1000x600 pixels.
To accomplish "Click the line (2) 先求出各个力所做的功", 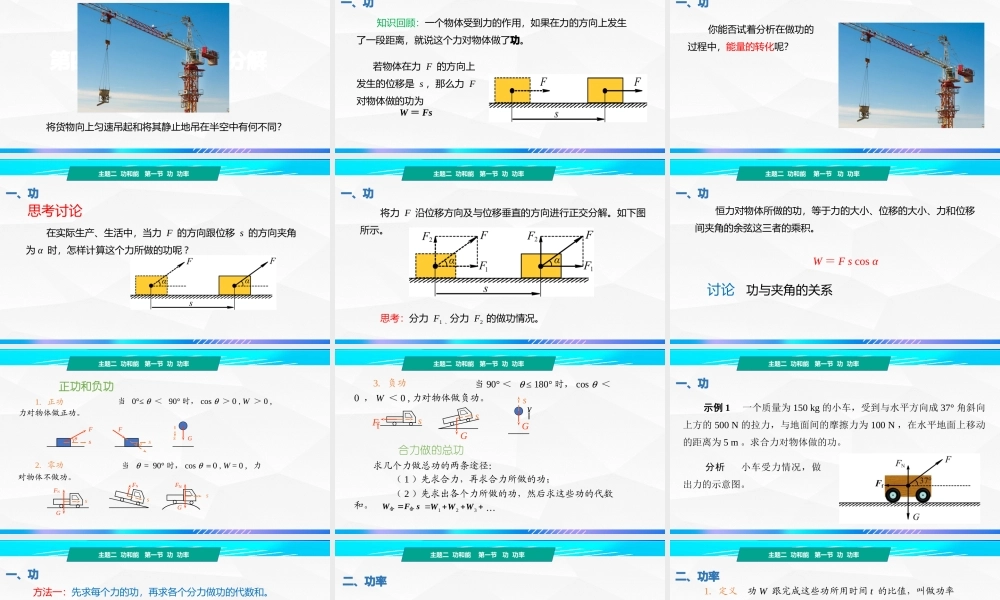I will tap(504, 494).
